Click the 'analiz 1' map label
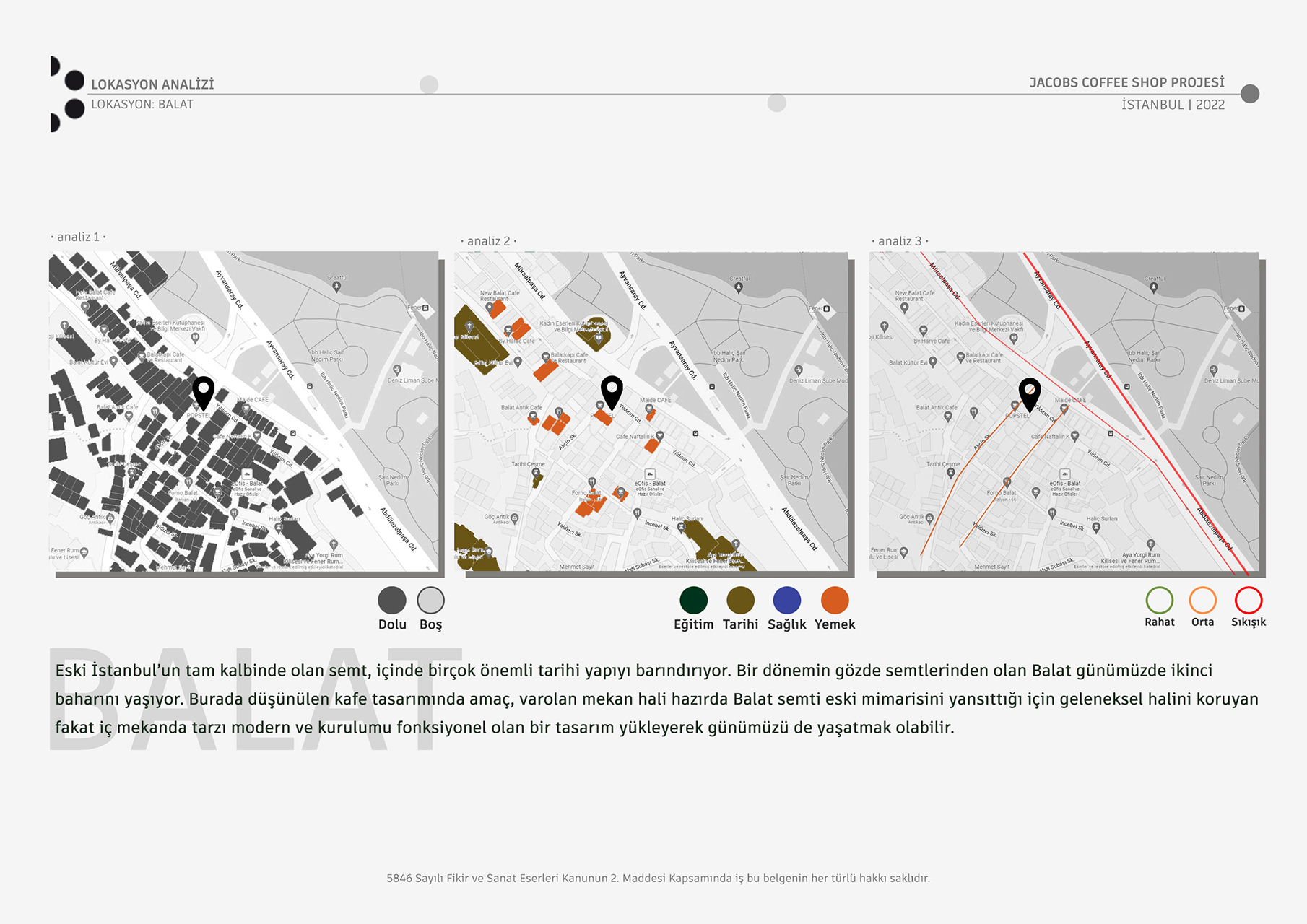Screen dimensions: 1307x924 coord(79,237)
